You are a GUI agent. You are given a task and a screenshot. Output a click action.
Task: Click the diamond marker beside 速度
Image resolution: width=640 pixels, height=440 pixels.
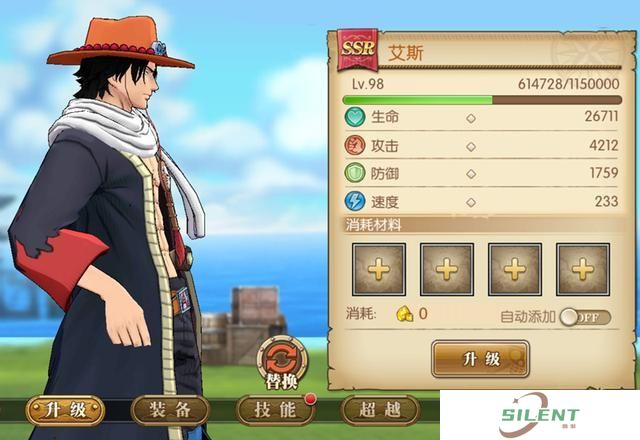point(471,202)
